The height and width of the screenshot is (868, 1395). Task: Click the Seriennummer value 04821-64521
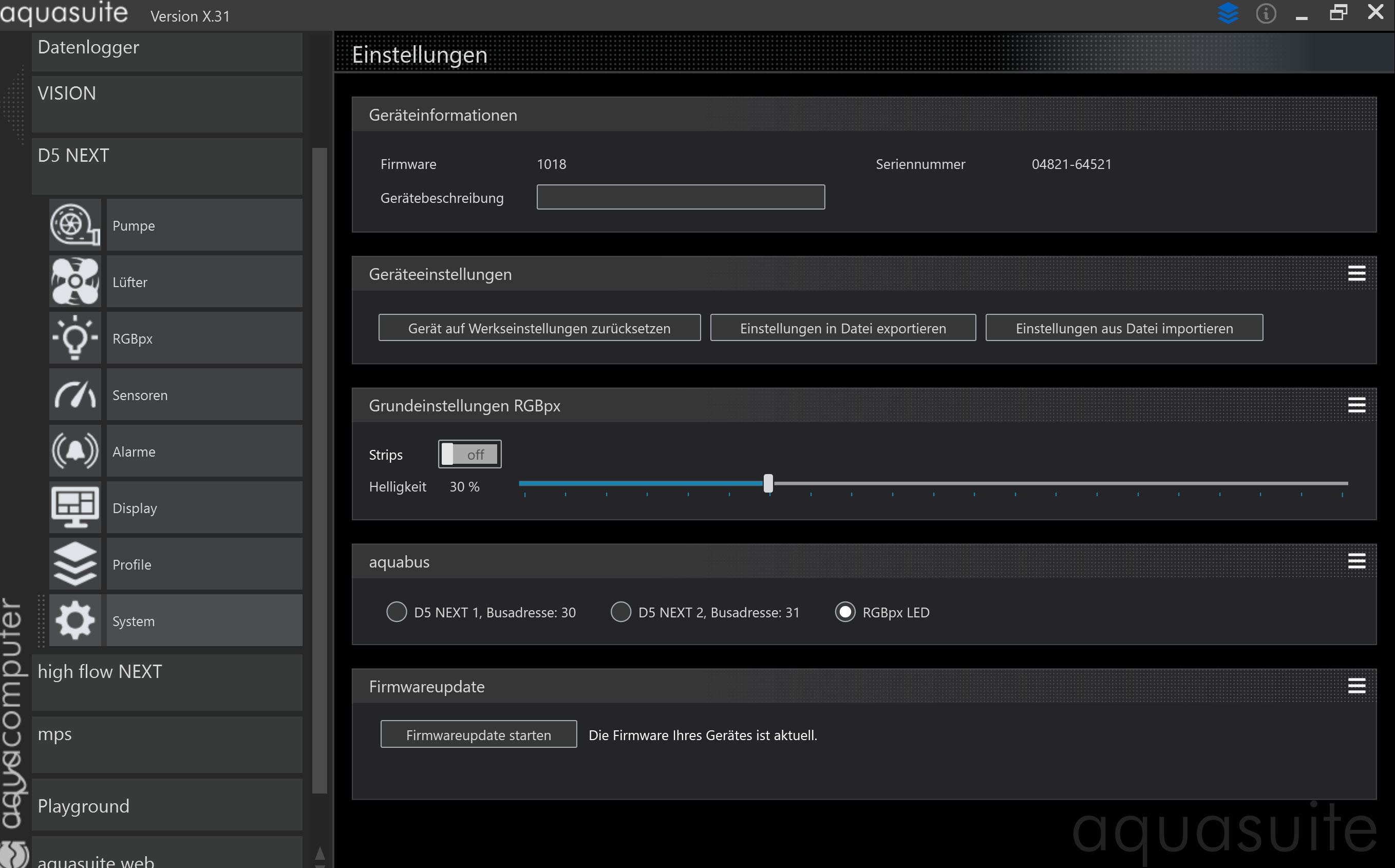point(1071,164)
